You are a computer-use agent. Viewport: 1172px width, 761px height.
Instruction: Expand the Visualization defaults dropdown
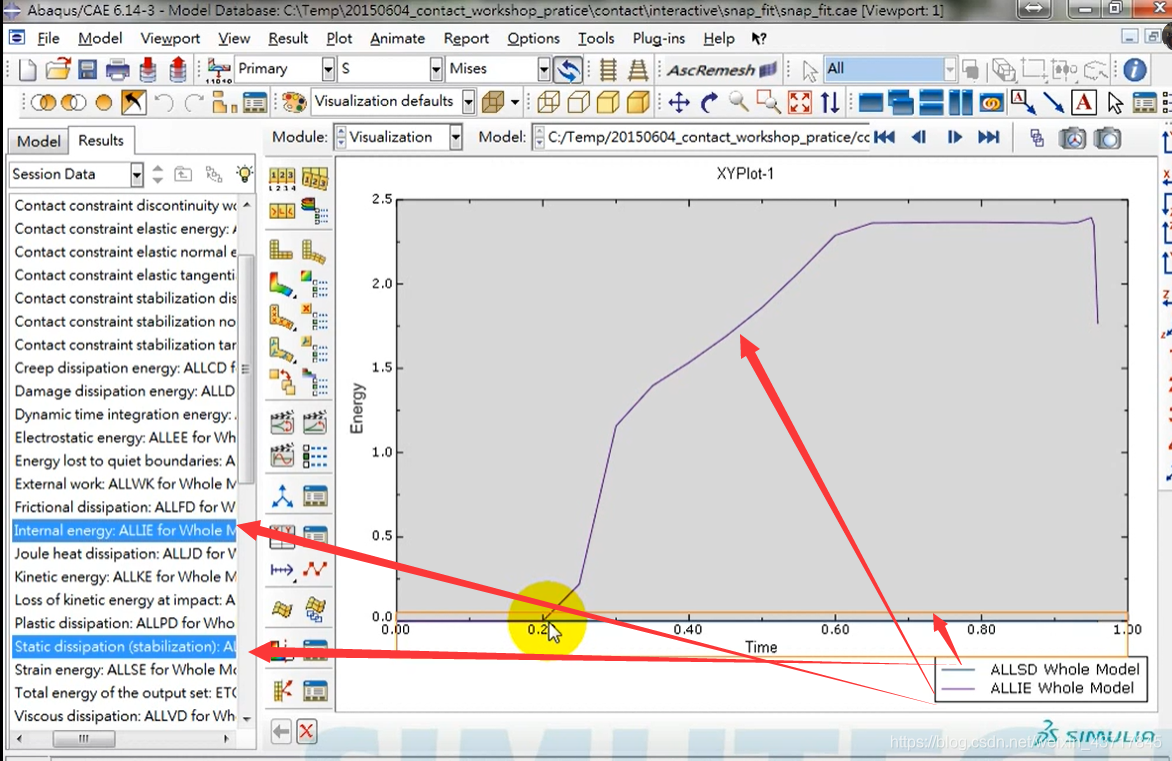469,102
